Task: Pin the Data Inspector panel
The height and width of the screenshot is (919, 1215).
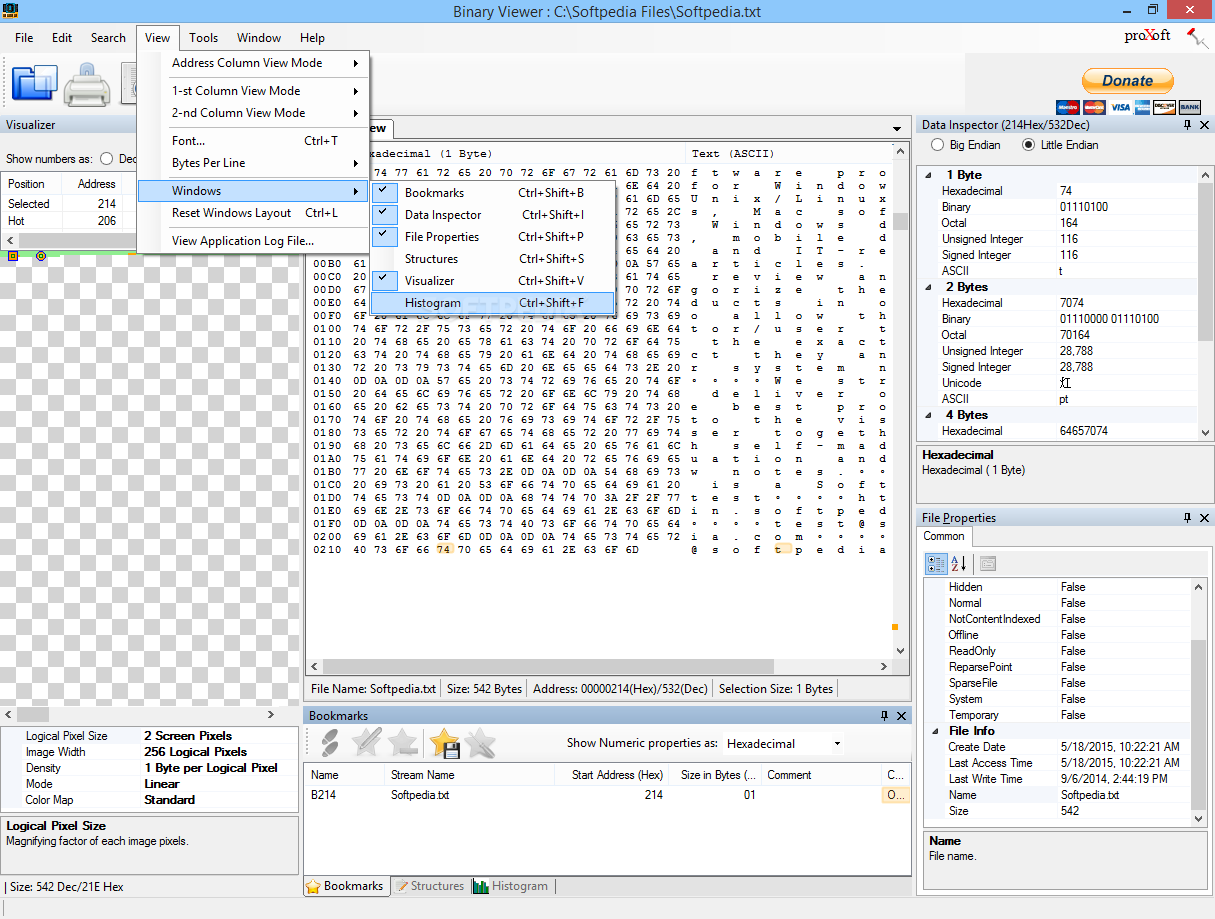Action: pos(1187,125)
